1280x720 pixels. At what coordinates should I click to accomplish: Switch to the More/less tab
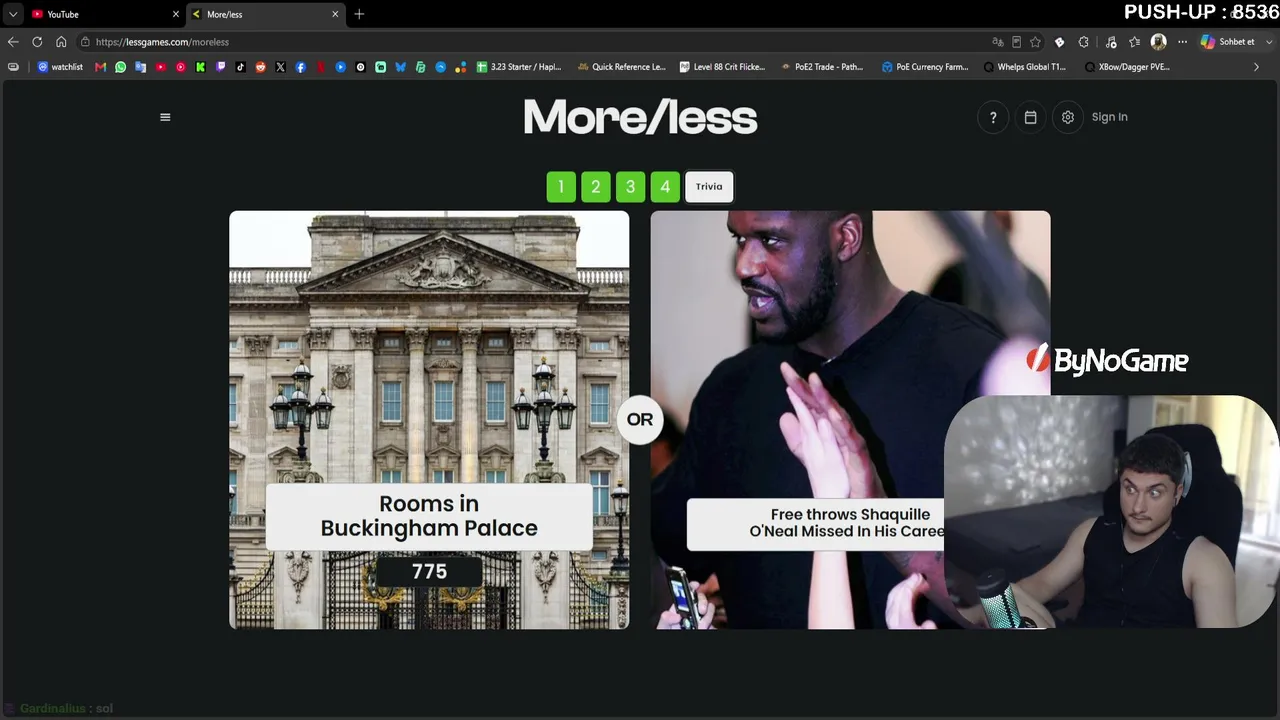[x=265, y=14]
